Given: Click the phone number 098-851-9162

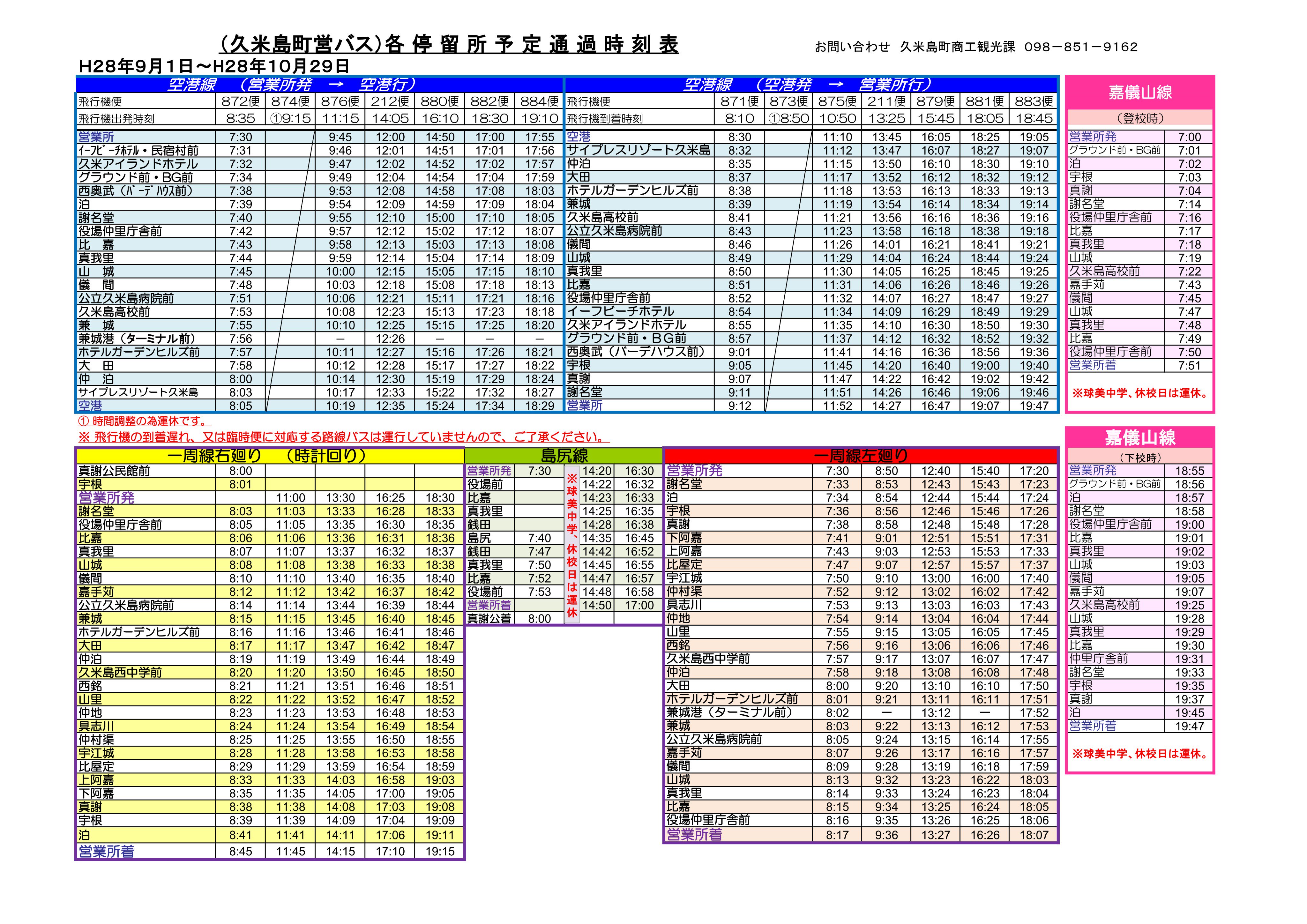Looking at the screenshot, I should [x=1081, y=47].
